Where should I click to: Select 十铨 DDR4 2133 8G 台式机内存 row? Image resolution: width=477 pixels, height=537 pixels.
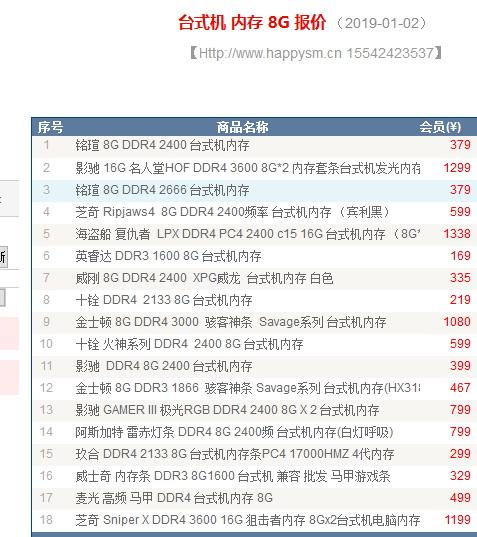click(x=254, y=300)
